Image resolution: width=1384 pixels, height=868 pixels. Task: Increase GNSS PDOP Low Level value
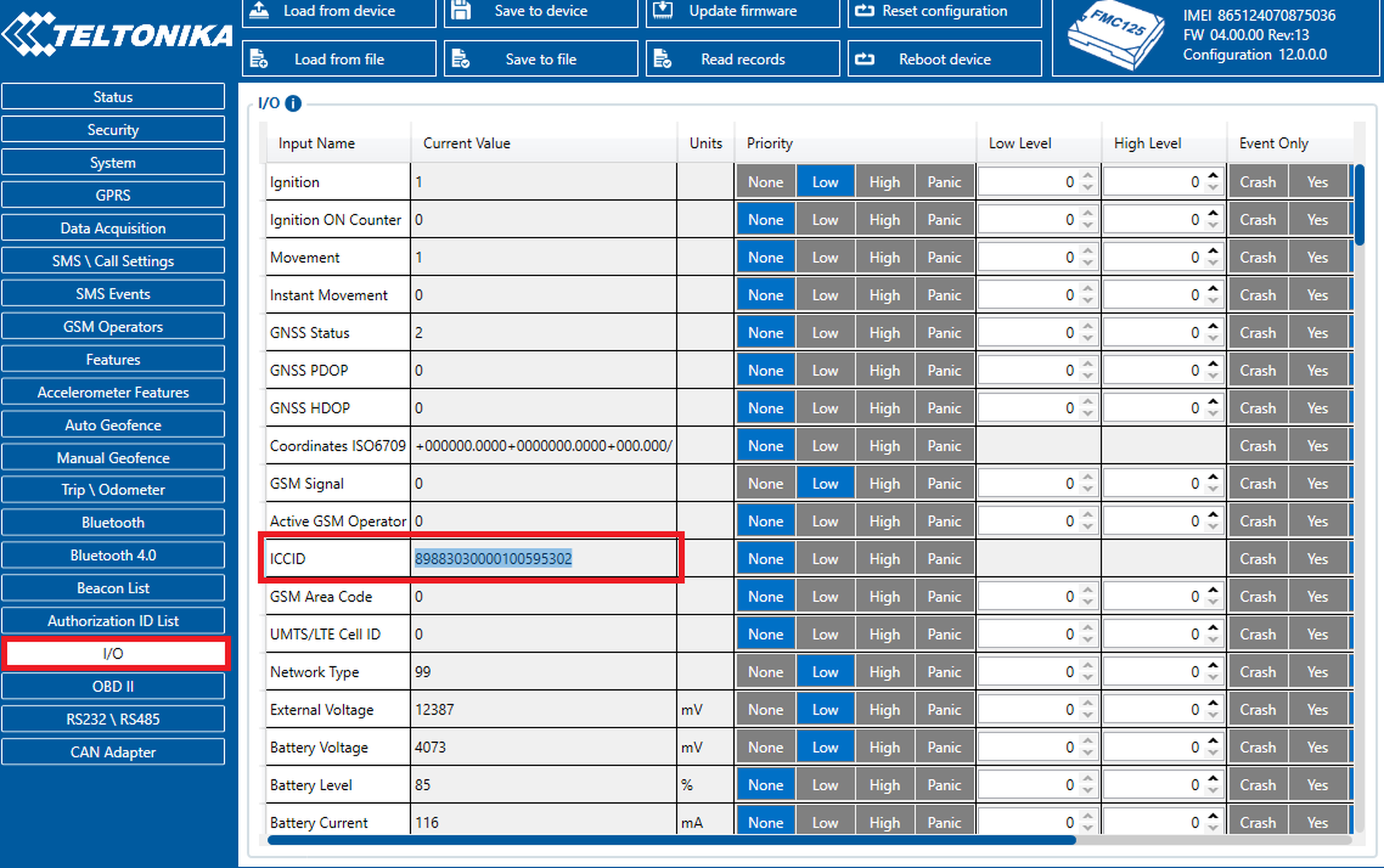1088,364
